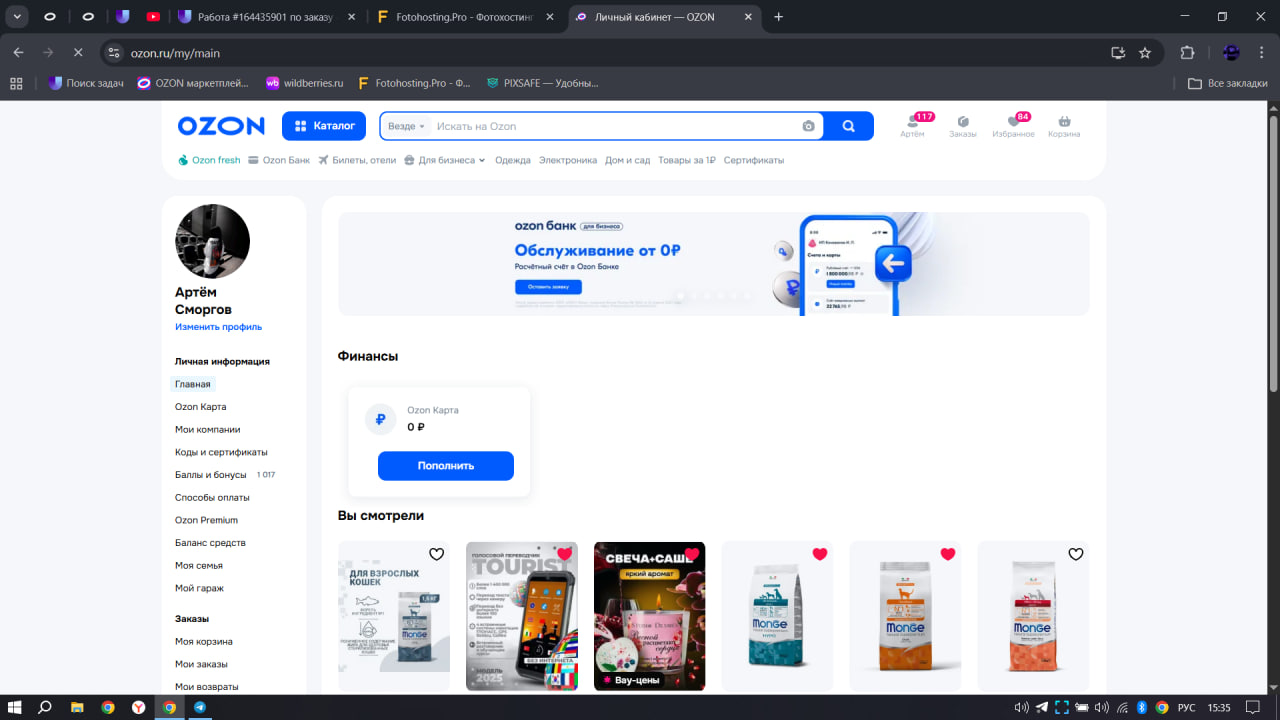Open Моя корзина in the sidebar
This screenshot has height=720, width=1280.
(x=204, y=641)
